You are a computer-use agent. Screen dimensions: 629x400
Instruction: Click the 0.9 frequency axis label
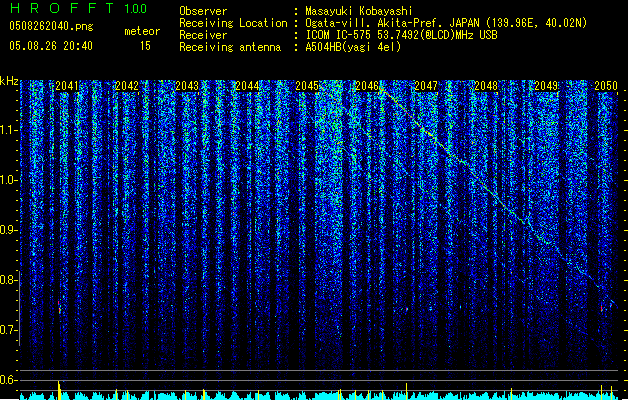pos(8,230)
